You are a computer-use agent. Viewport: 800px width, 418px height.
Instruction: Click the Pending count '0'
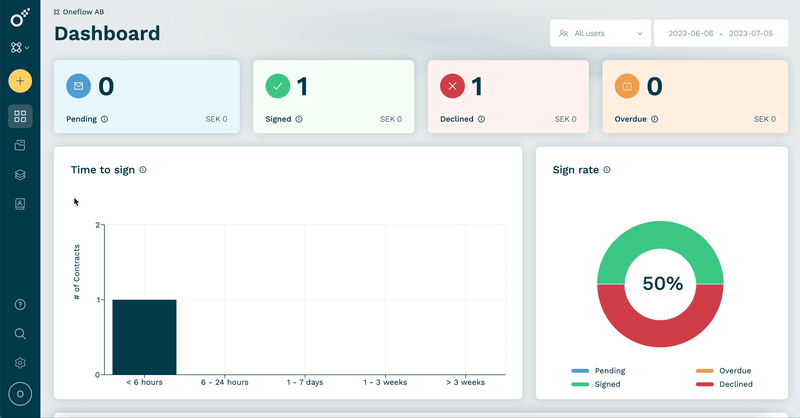coord(106,86)
